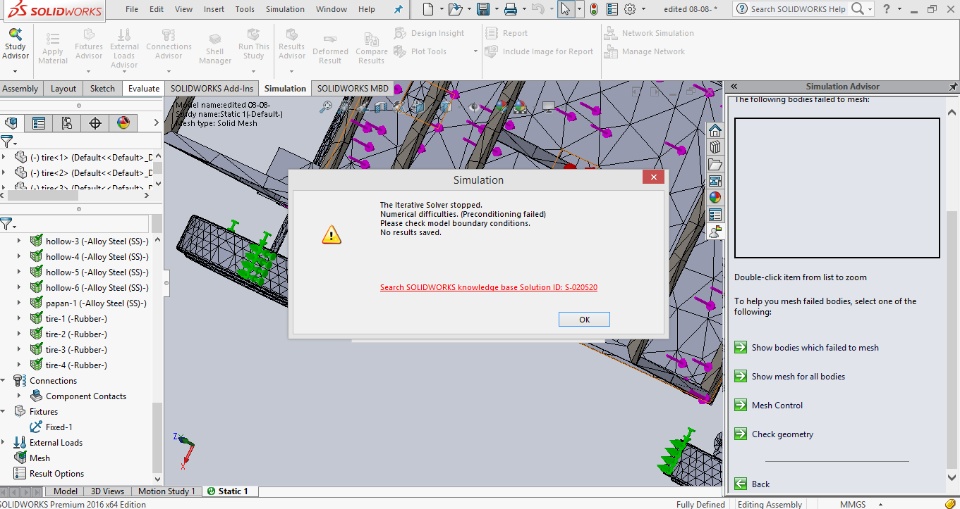Open the Appearances color ball icon in the task pane
The height and width of the screenshot is (509, 960).
point(714,197)
